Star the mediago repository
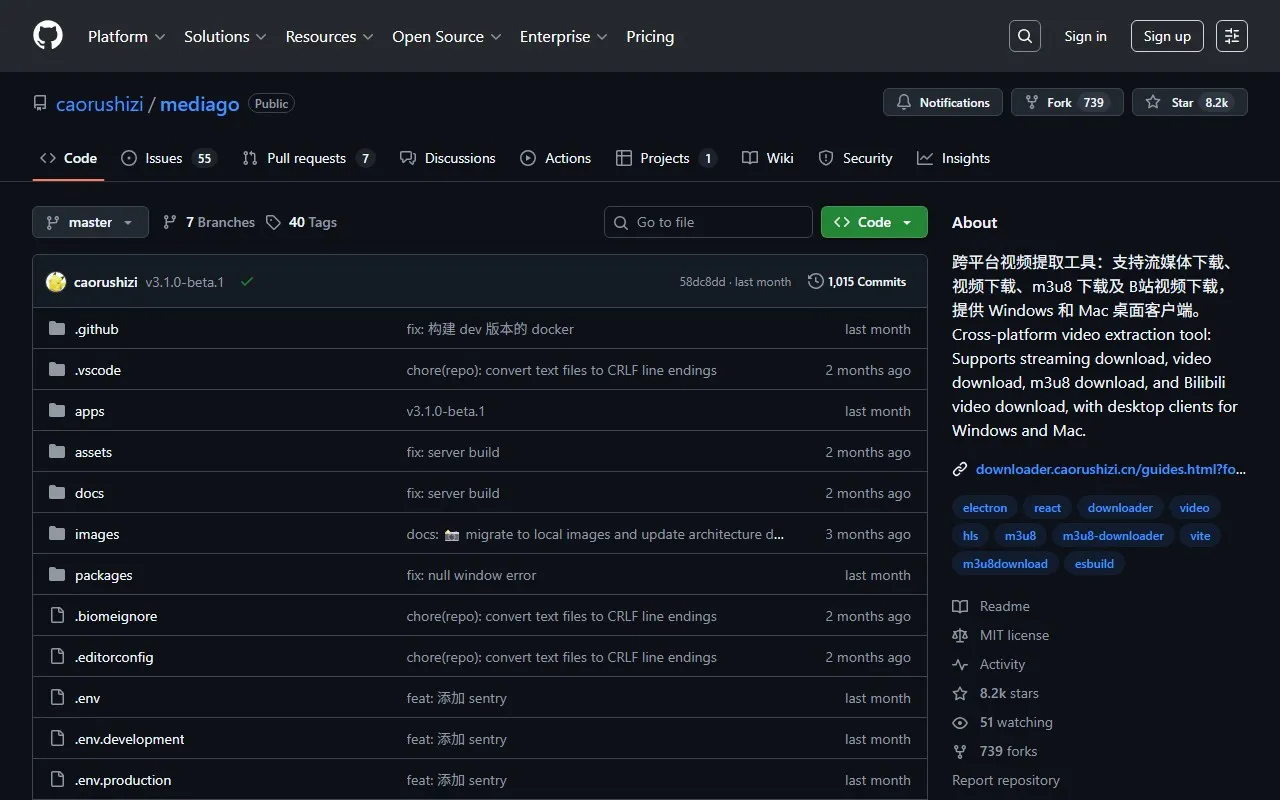1280x800 pixels. click(x=1189, y=102)
